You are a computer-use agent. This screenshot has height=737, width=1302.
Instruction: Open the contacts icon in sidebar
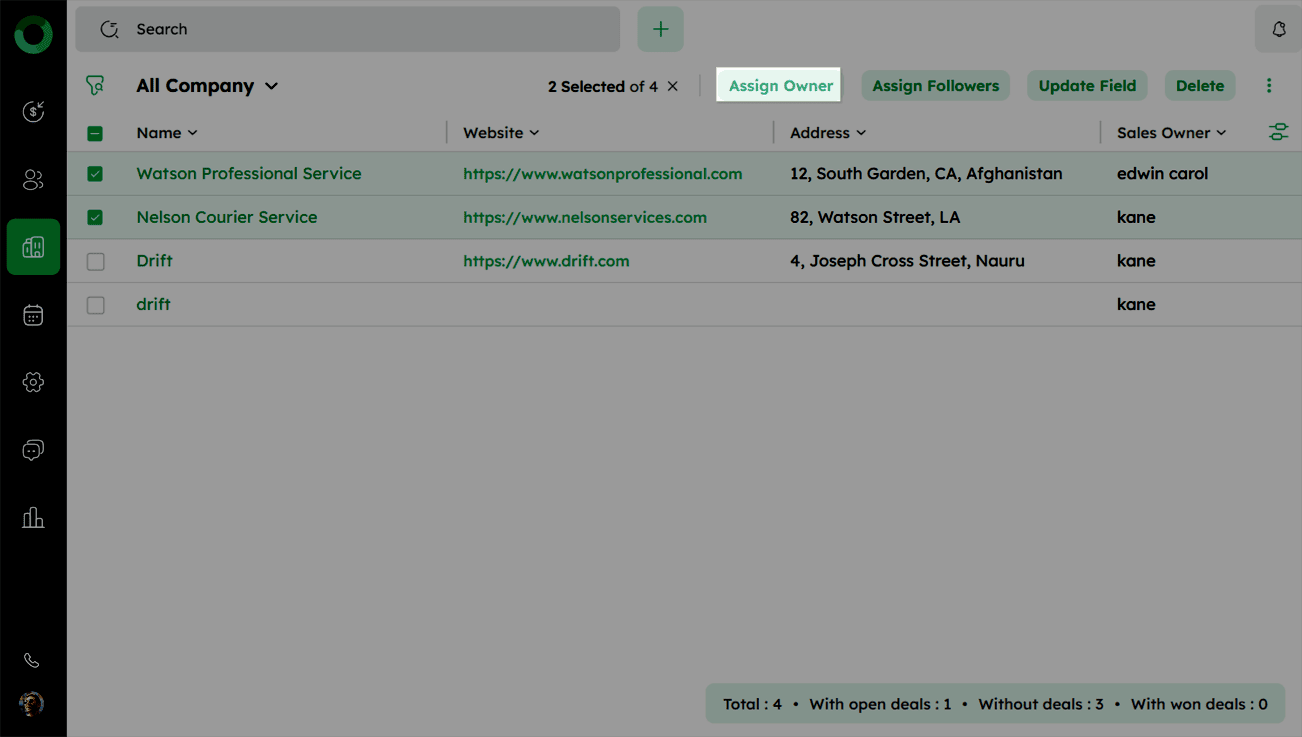pos(33,180)
